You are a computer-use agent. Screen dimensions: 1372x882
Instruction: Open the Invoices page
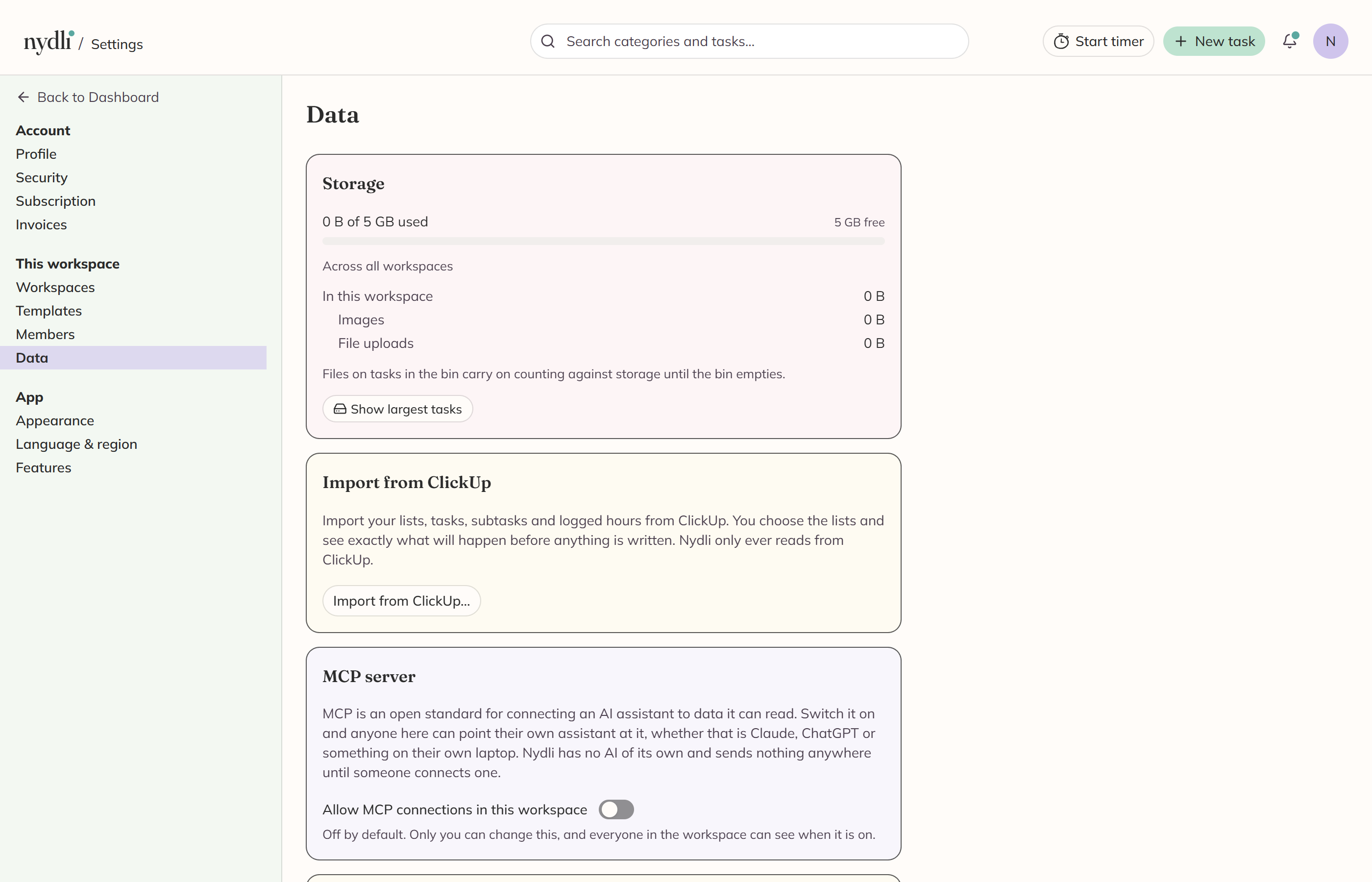[x=41, y=224]
